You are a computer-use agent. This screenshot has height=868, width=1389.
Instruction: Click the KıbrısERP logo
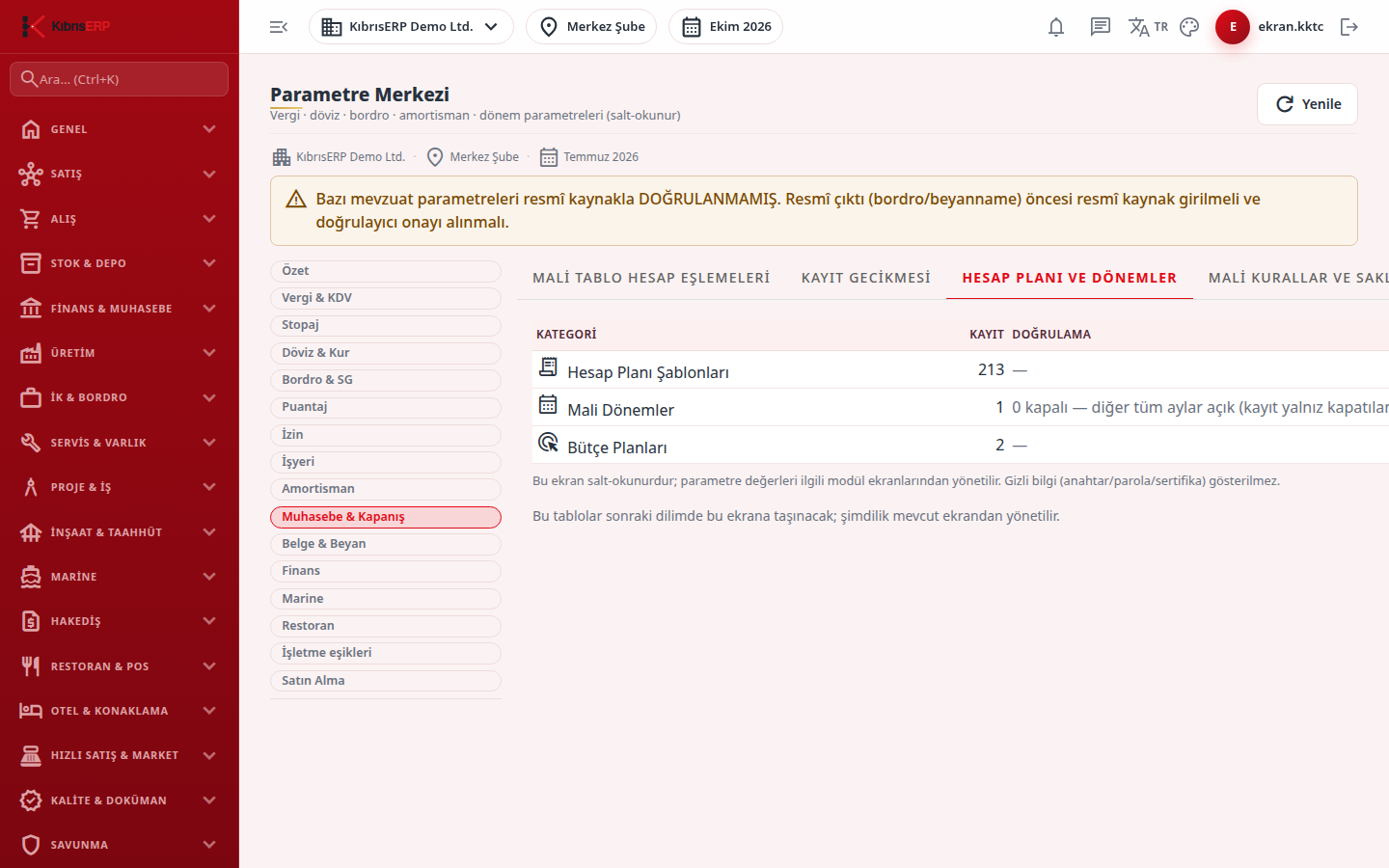(66, 26)
